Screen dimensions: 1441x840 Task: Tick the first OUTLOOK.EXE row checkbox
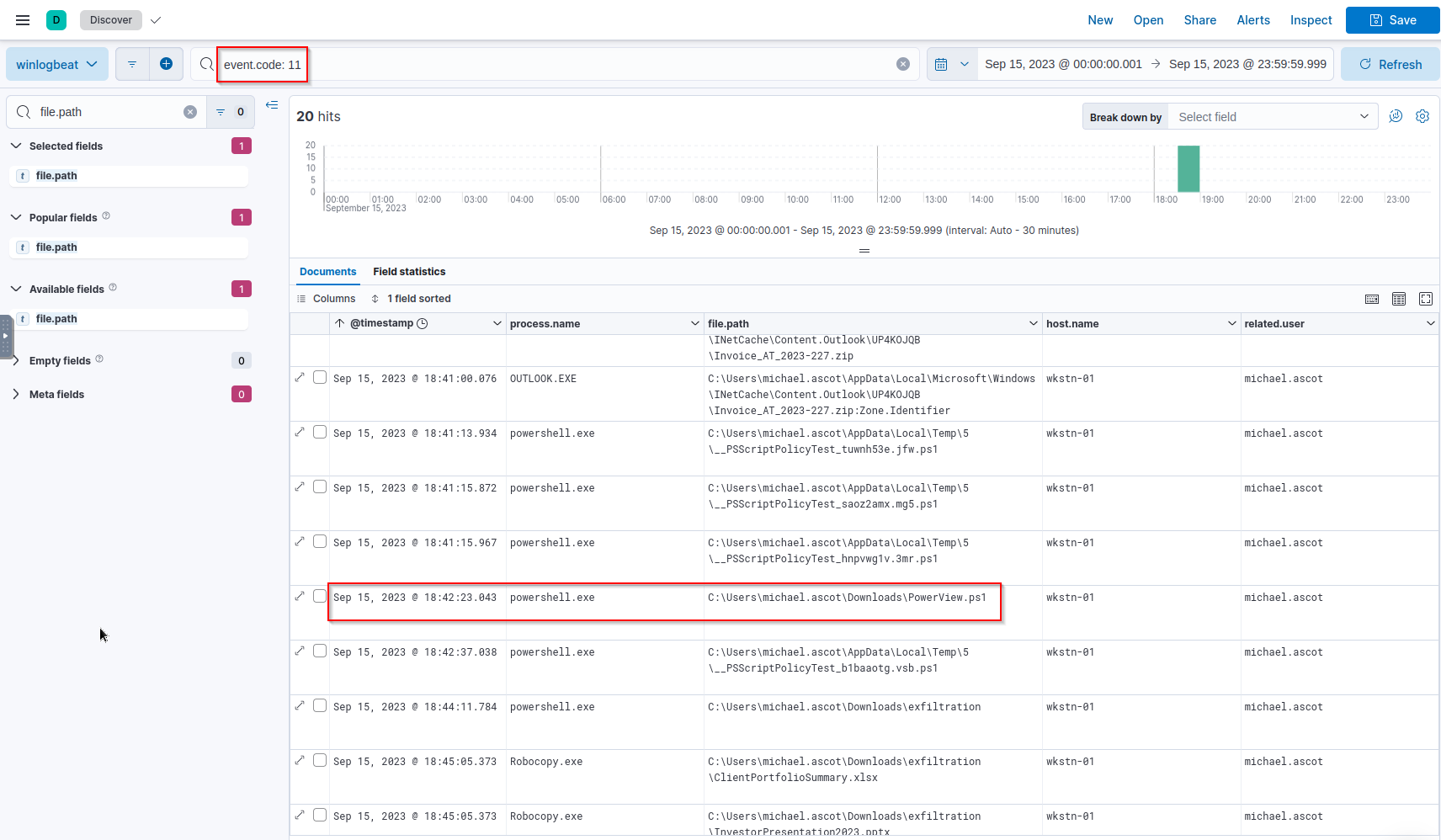pos(320,378)
